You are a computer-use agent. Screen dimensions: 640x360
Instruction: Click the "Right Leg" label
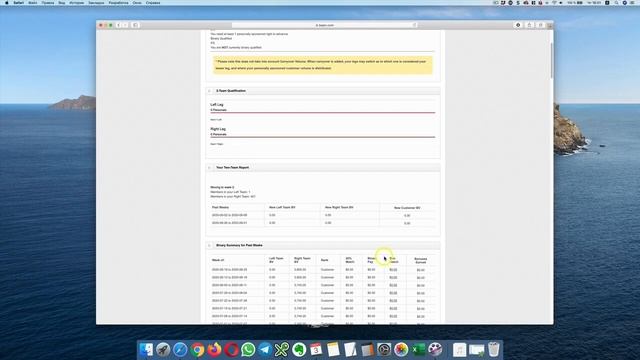click(218, 129)
